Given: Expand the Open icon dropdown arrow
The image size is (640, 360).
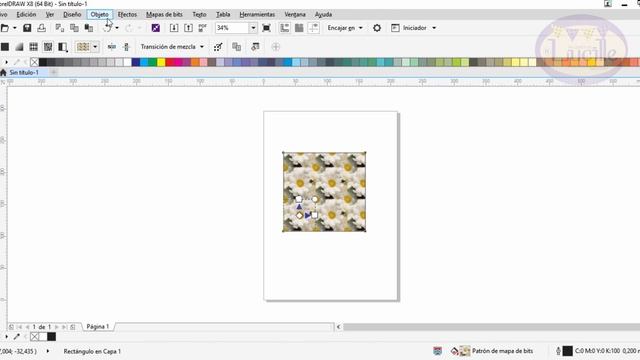Looking at the screenshot, I should pos(15,28).
